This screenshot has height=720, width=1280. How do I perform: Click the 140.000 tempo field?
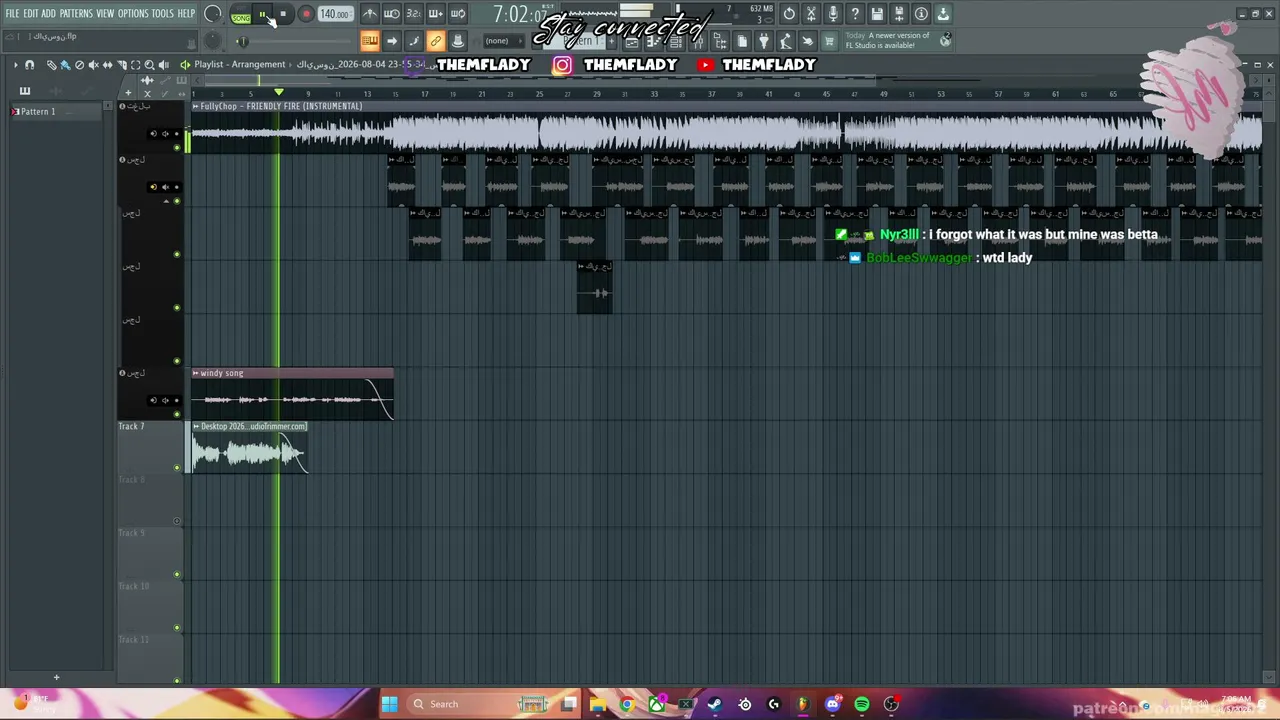click(335, 15)
